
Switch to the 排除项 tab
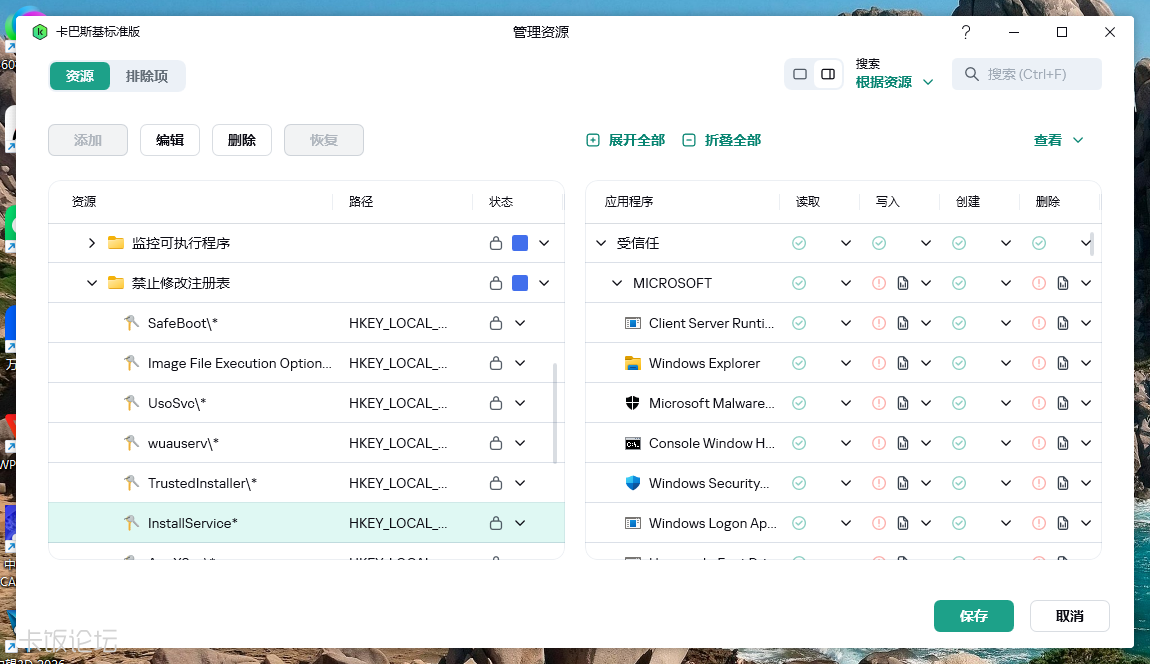point(147,76)
